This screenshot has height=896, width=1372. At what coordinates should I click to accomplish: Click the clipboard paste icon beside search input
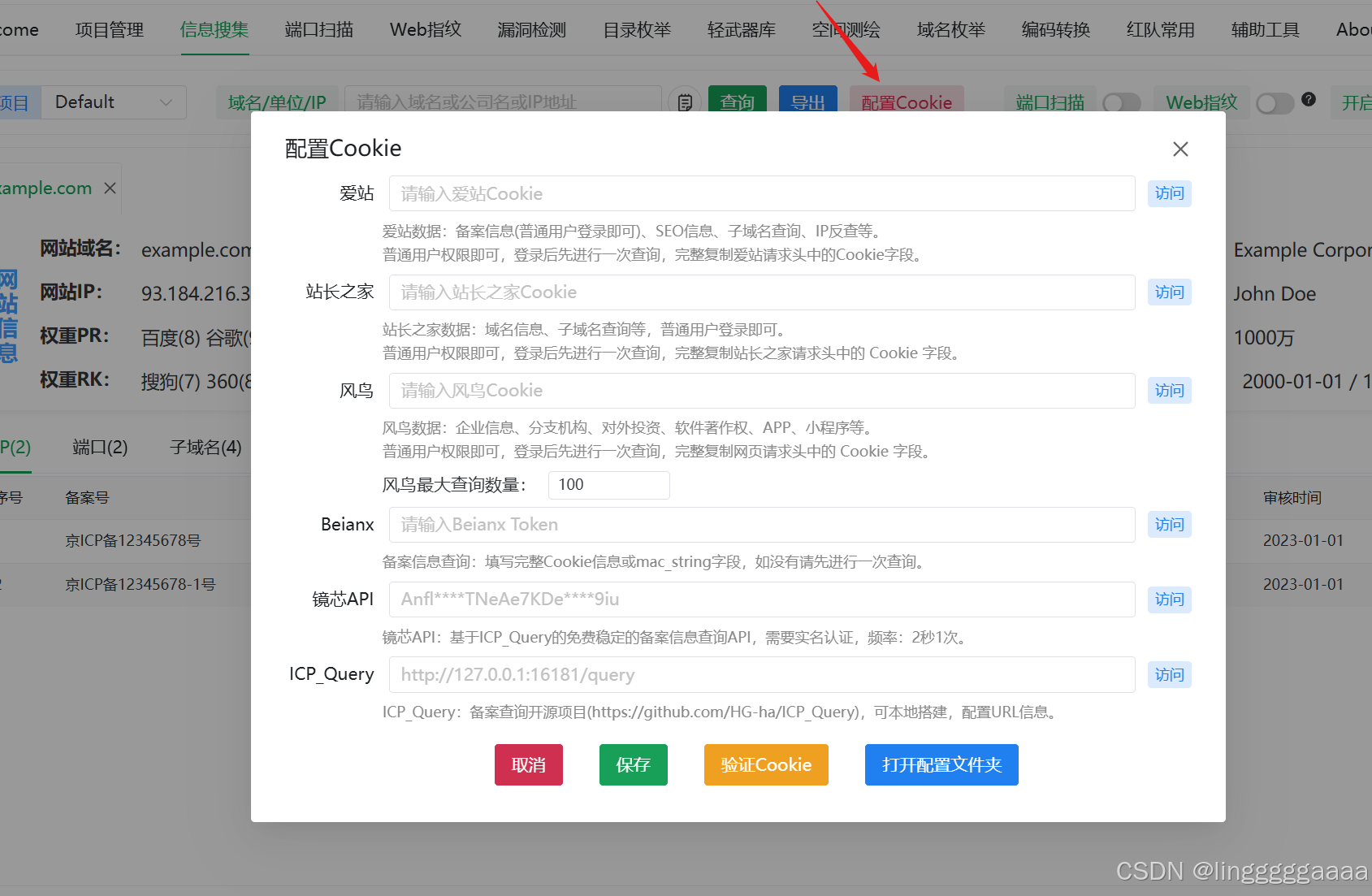(x=685, y=102)
